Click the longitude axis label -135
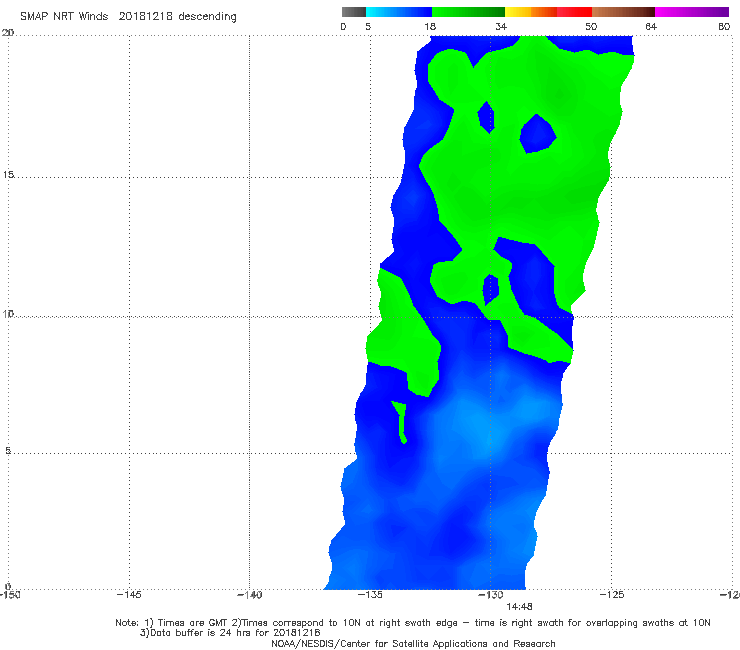Image resolution: width=740 pixels, height=650 pixels. tap(370, 594)
